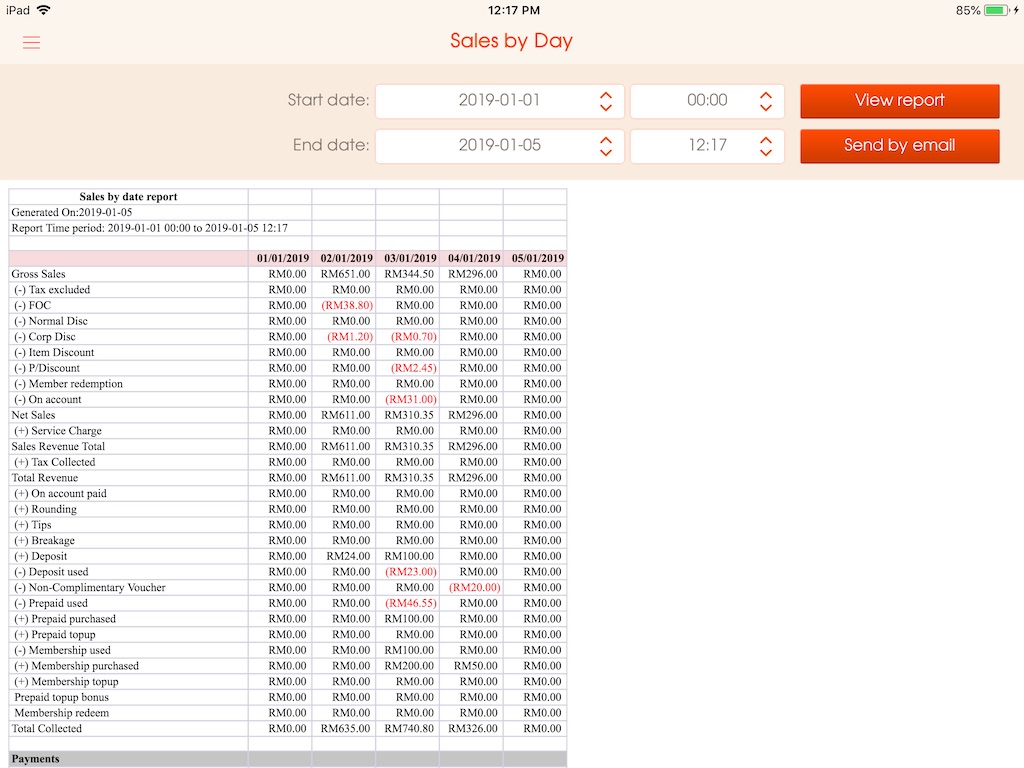1024x768 pixels.
Task: Tap the Wi-Fi status icon
Action: (44, 10)
